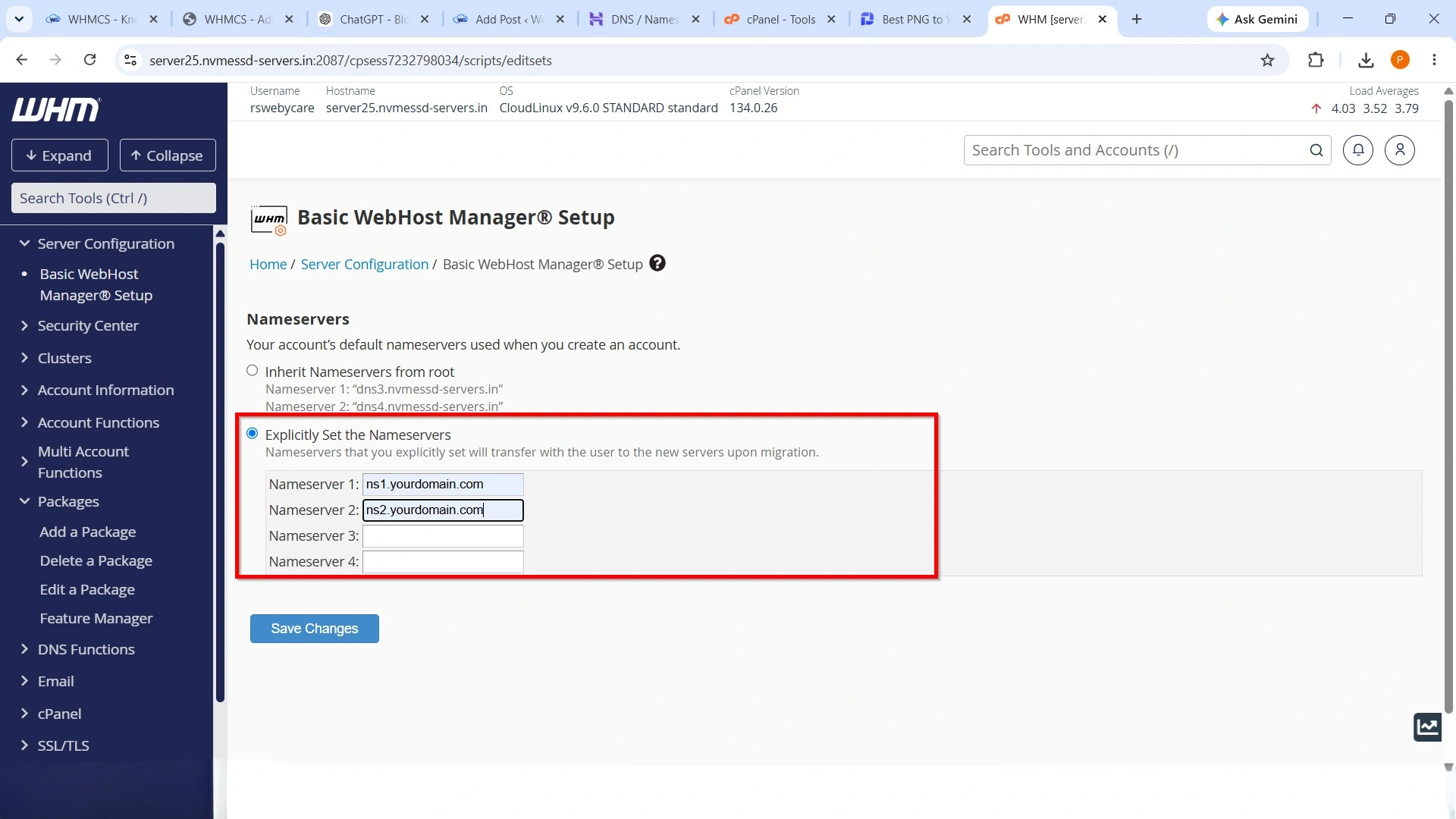Reload the page with the refresh icon
The height and width of the screenshot is (819, 1456).
[x=89, y=60]
